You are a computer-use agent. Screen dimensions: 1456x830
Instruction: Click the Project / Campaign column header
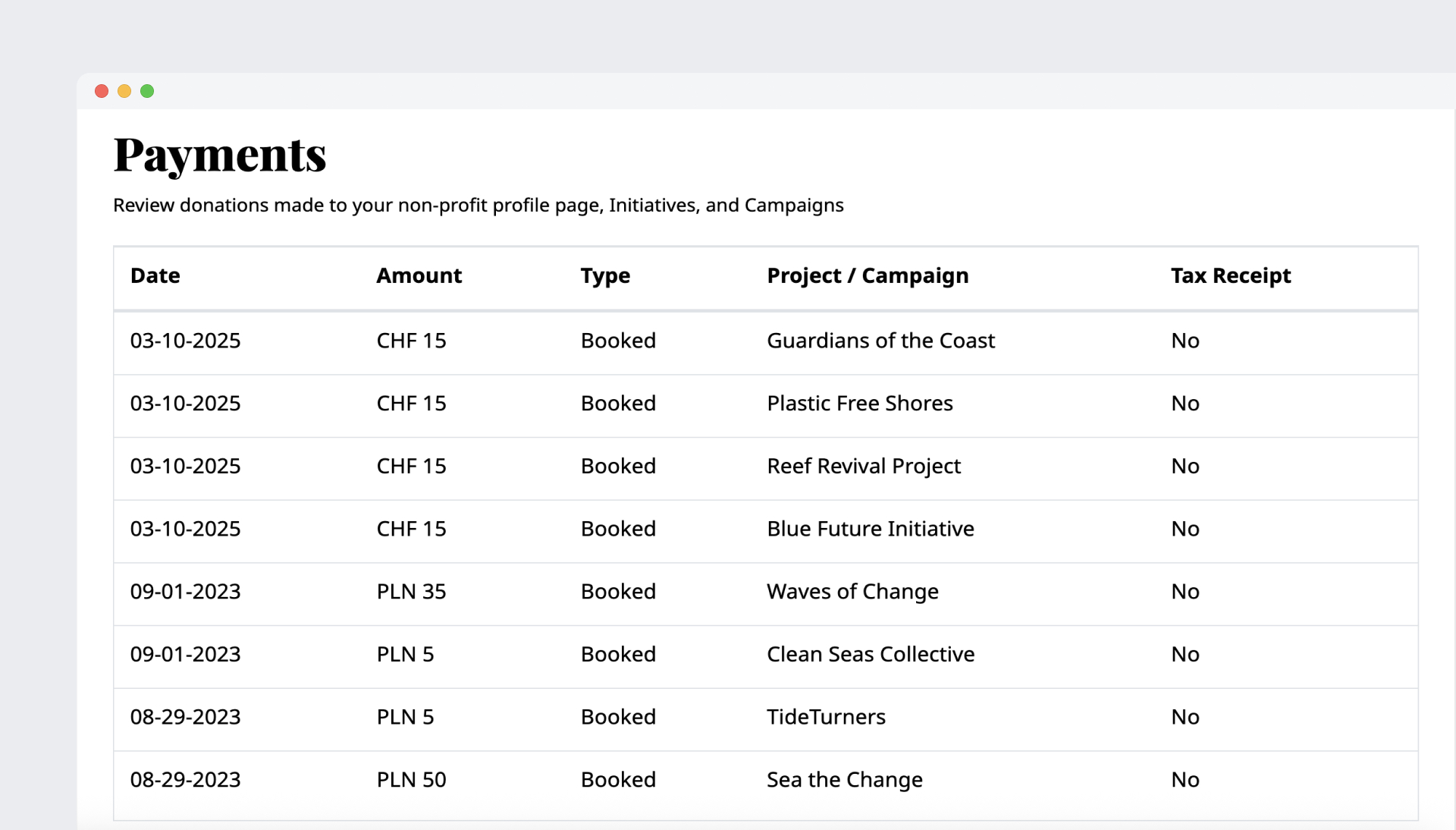point(867,275)
